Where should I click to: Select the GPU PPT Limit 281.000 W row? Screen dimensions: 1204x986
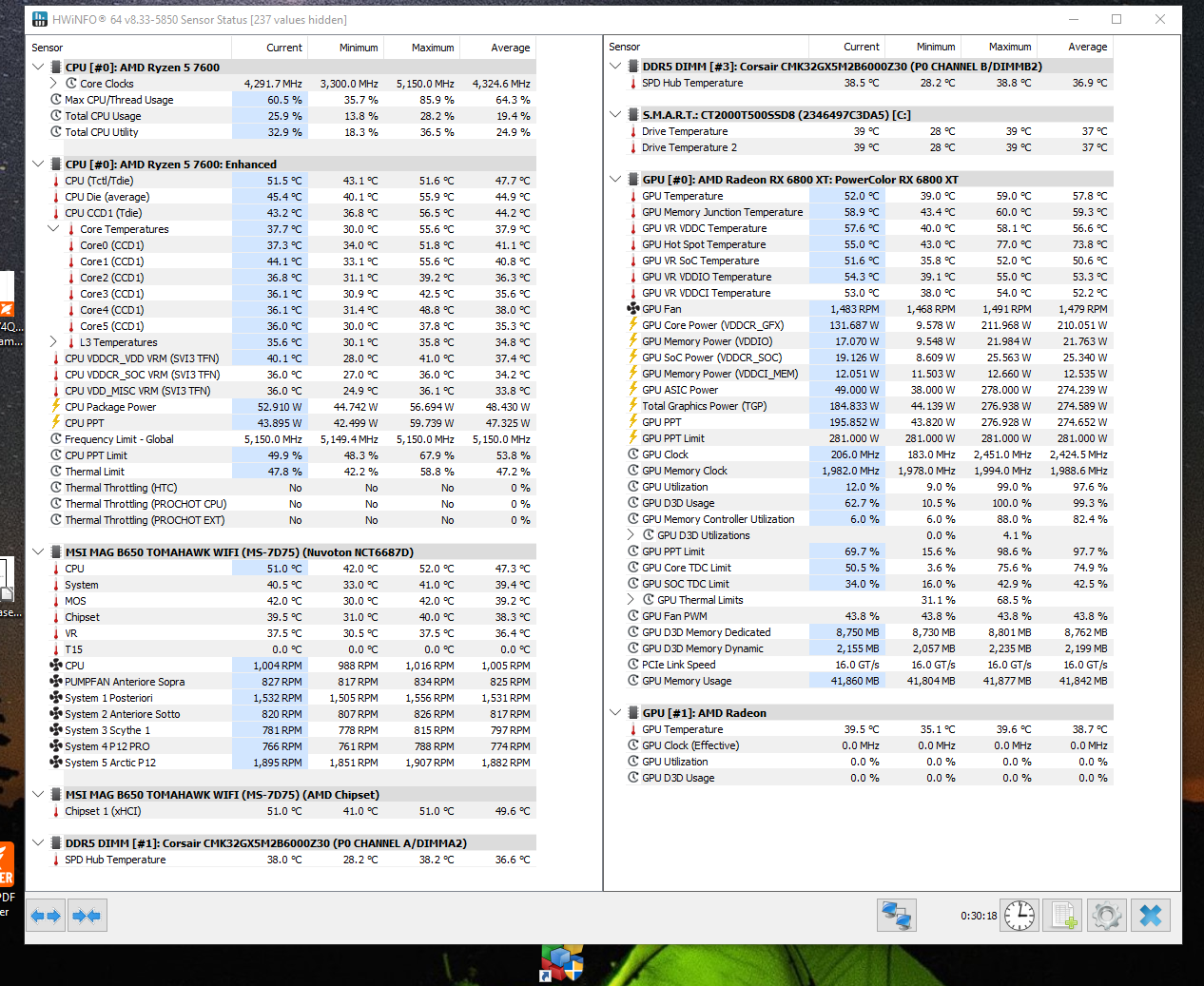point(869,438)
